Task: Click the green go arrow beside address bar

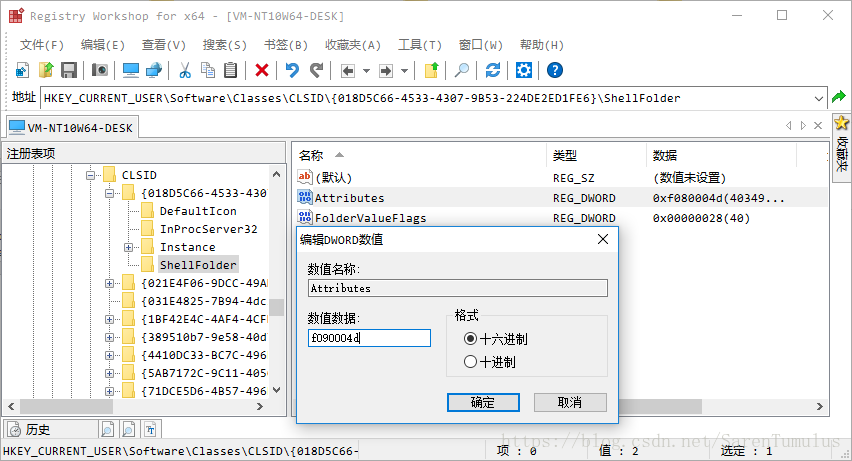Action: pyautogui.click(x=839, y=97)
